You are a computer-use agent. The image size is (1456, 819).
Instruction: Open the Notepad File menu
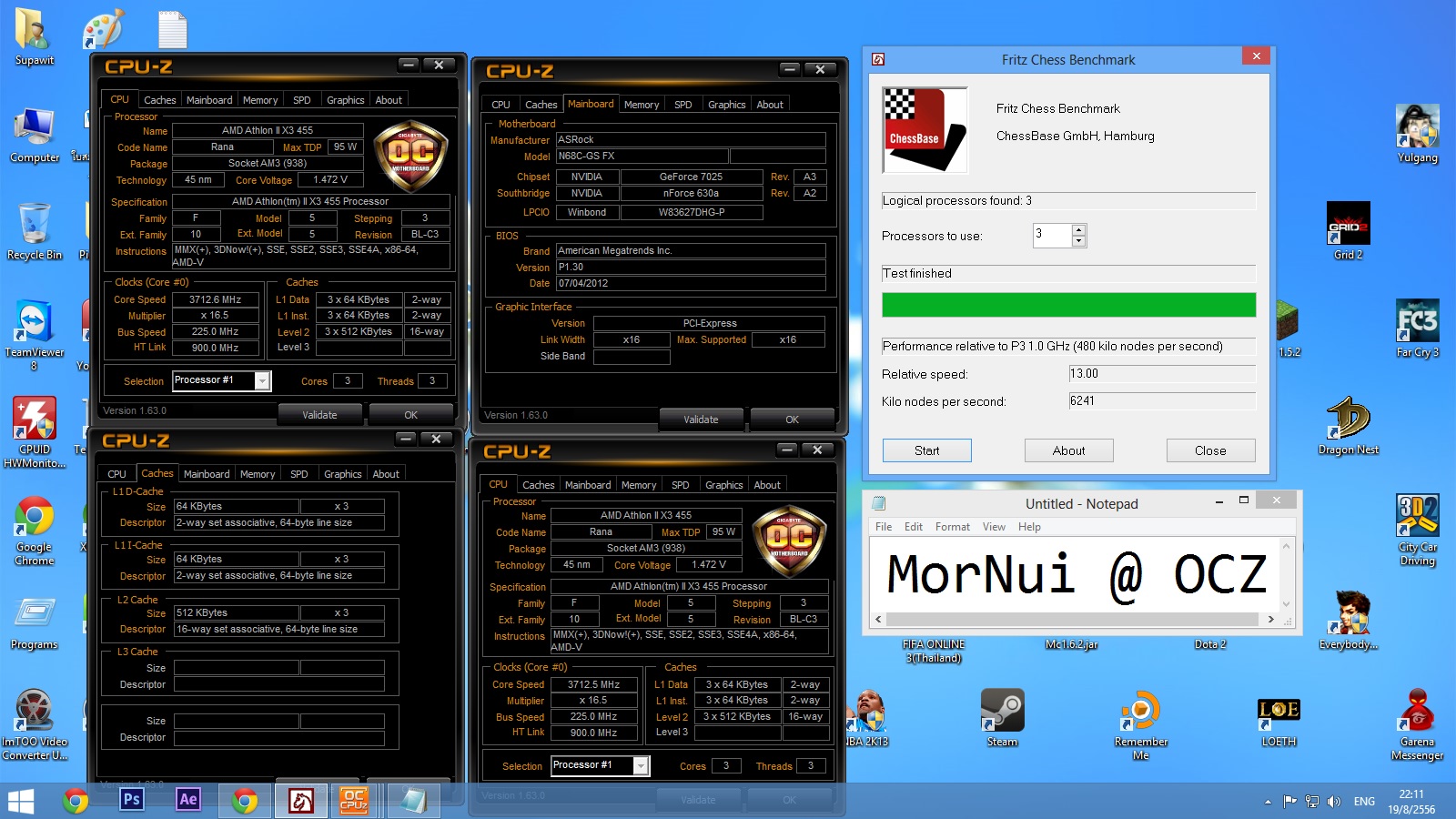pos(884,527)
